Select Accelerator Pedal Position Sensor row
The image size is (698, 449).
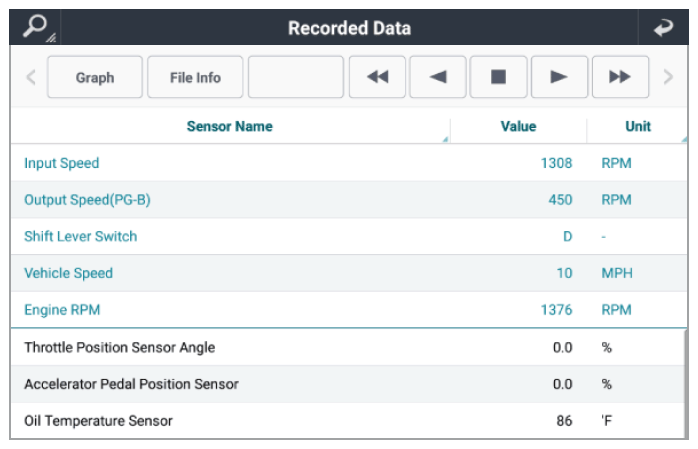pyautogui.click(x=347, y=384)
